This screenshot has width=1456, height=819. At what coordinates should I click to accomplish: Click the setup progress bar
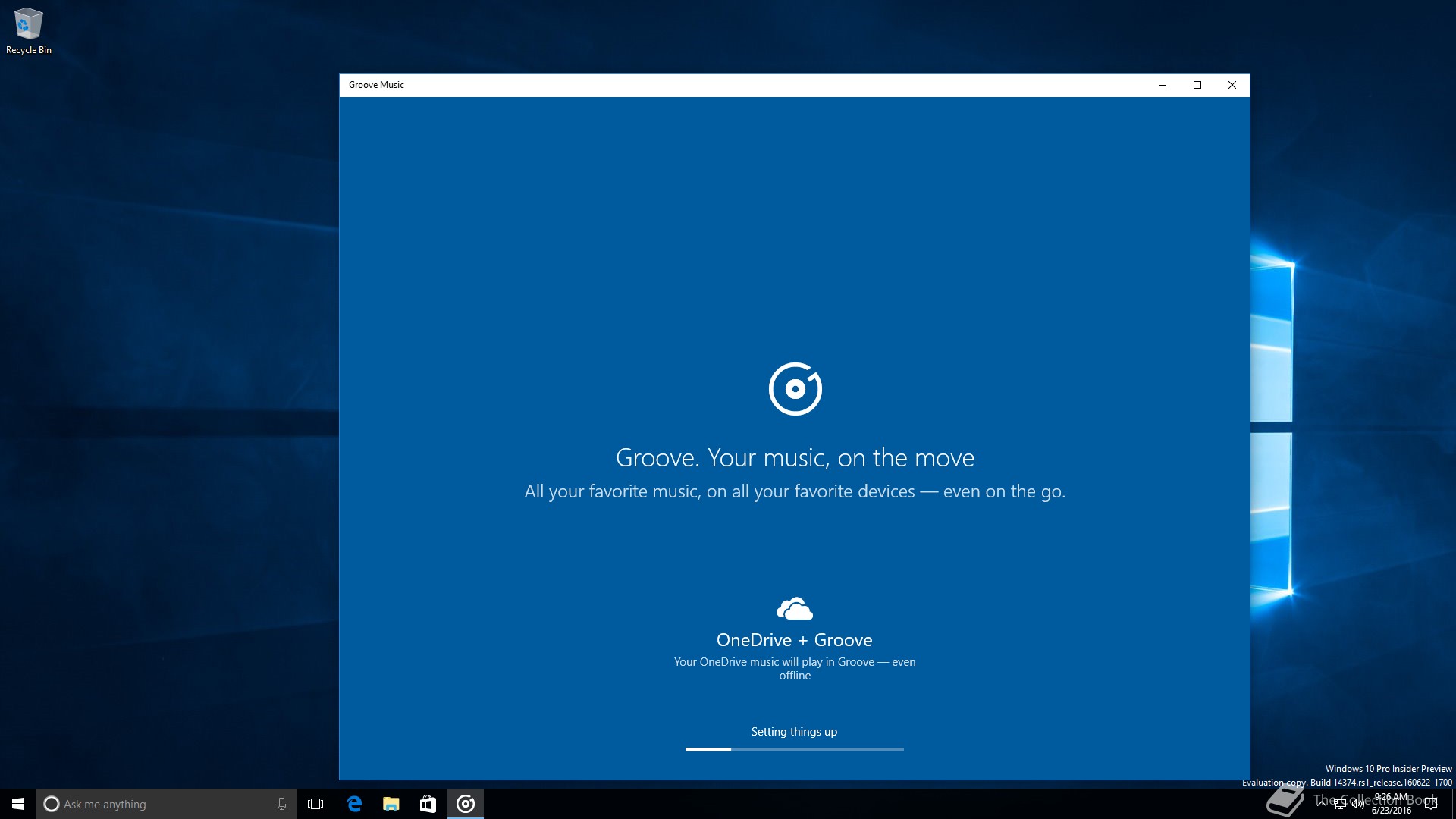pos(795,749)
